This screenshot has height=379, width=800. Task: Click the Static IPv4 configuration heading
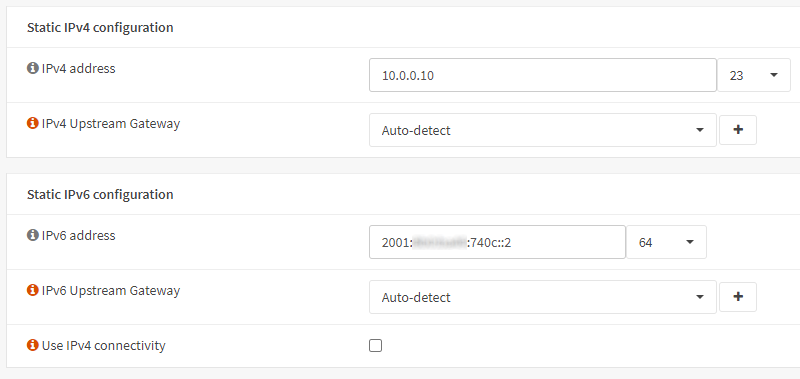[x=100, y=28]
